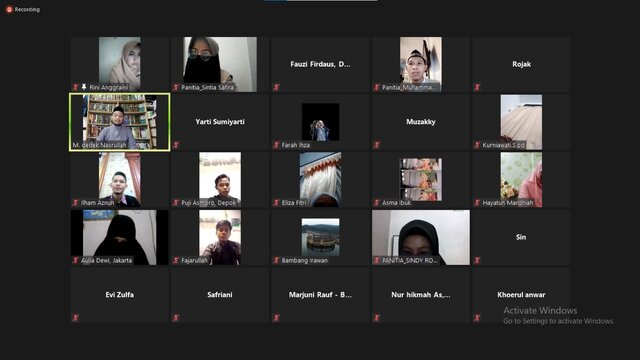Click the name Fauzi Firdaus, D...

[320, 64]
